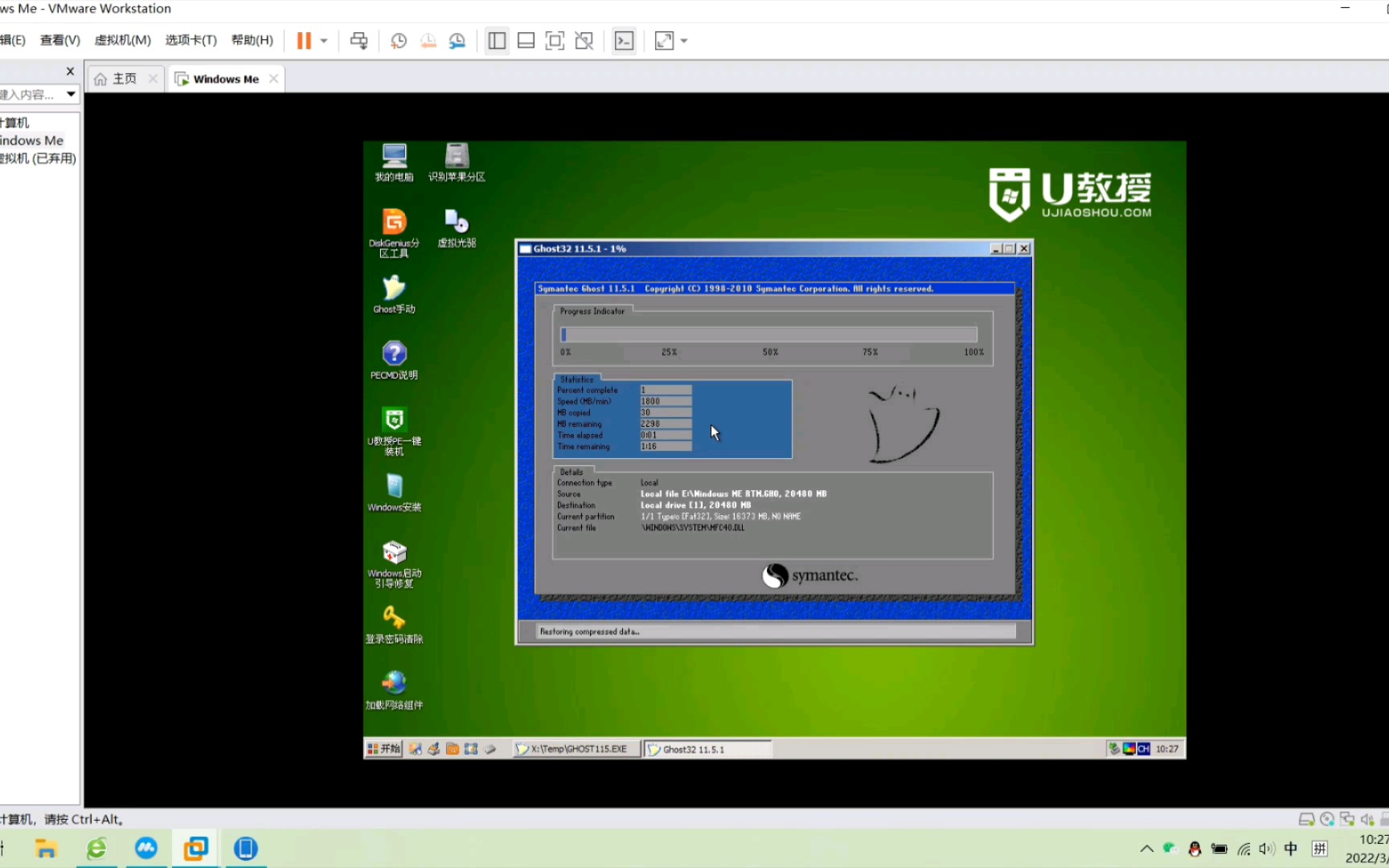Open the 虚拟机(M) menu
This screenshot has width=1389, height=868.
pos(122,40)
